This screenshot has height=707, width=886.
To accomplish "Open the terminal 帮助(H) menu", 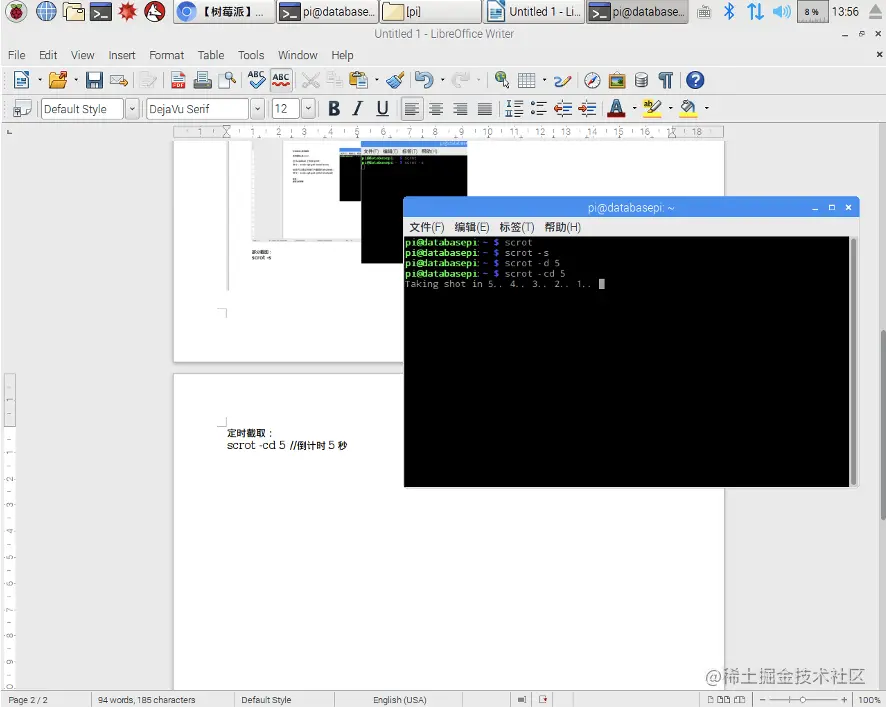I will pos(562,227).
